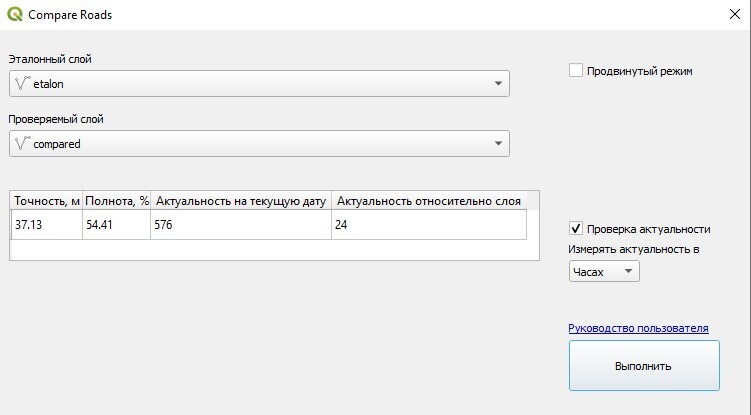Click the line layer icon beside etalon
Viewport: 751px width, 415px height.
coord(21,84)
